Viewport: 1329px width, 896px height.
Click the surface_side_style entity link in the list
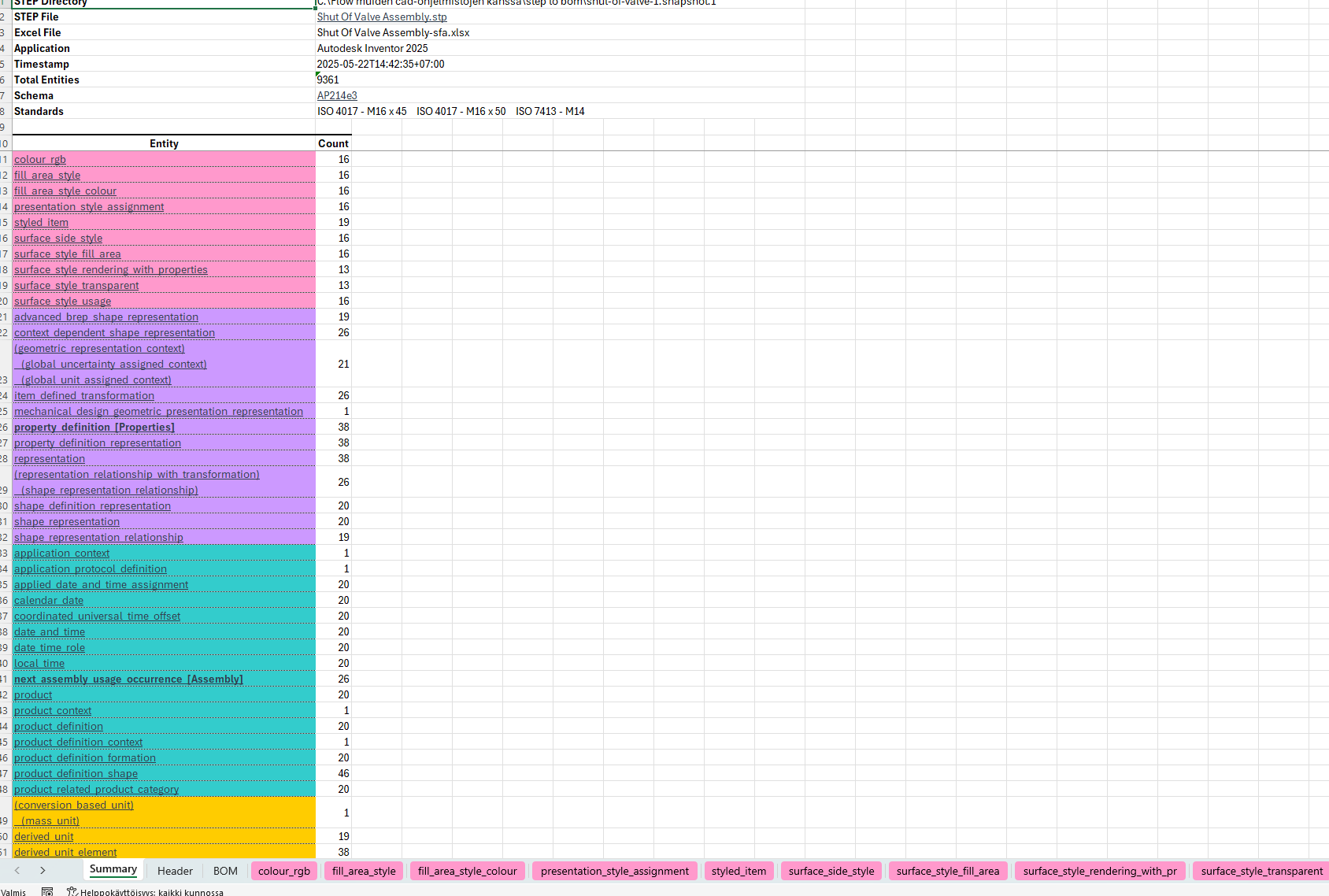click(x=58, y=238)
